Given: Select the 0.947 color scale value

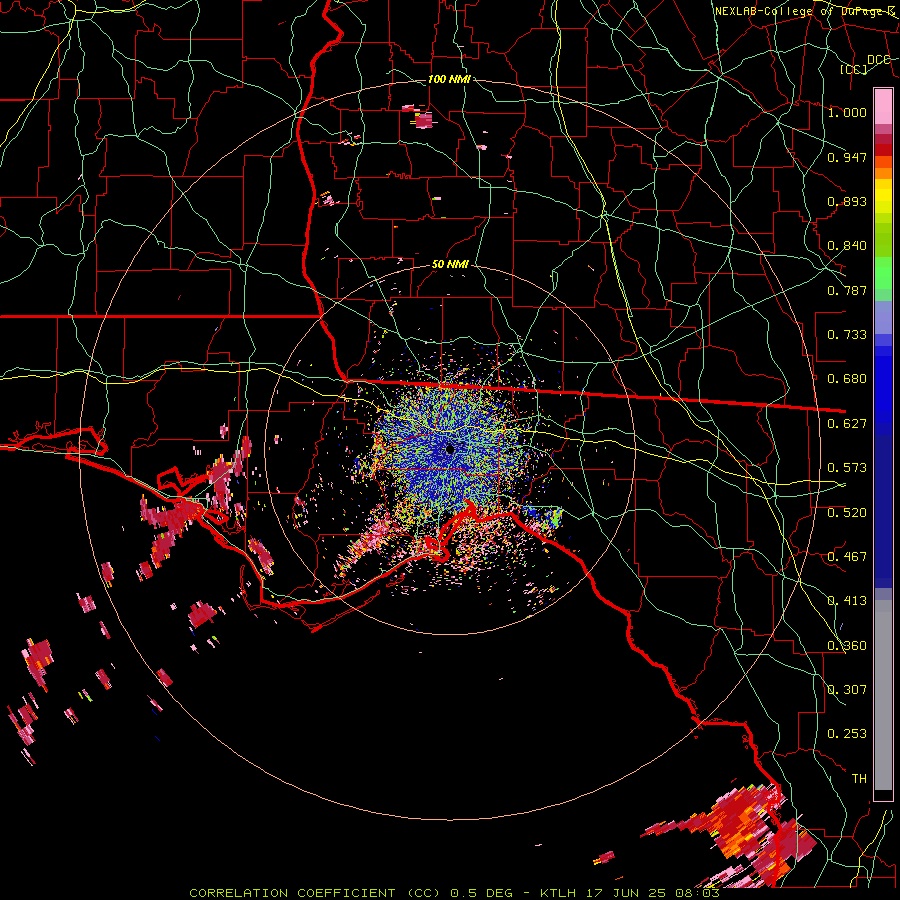Looking at the screenshot, I should (847, 157).
